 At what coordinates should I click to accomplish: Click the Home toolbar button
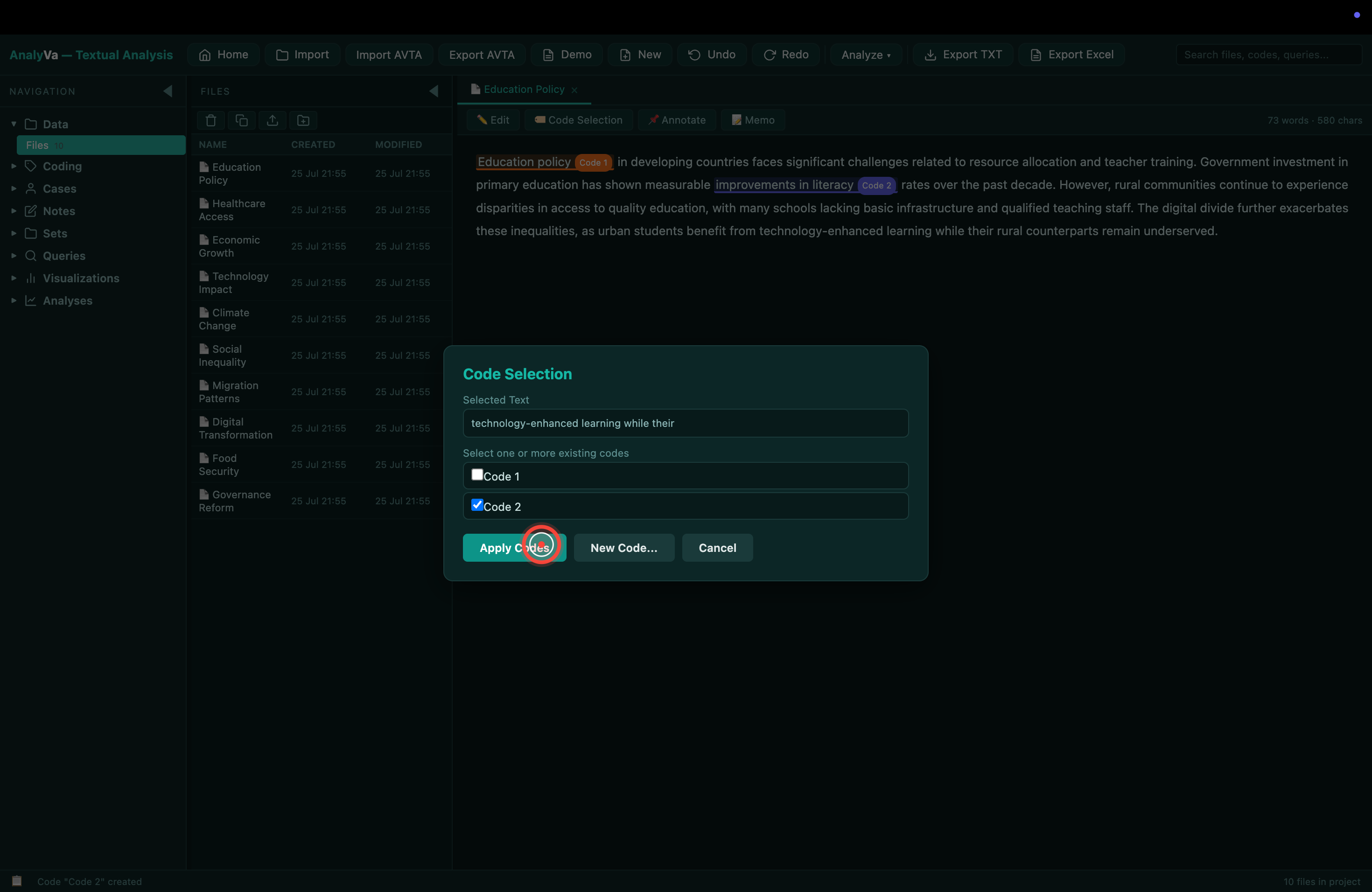click(223, 55)
